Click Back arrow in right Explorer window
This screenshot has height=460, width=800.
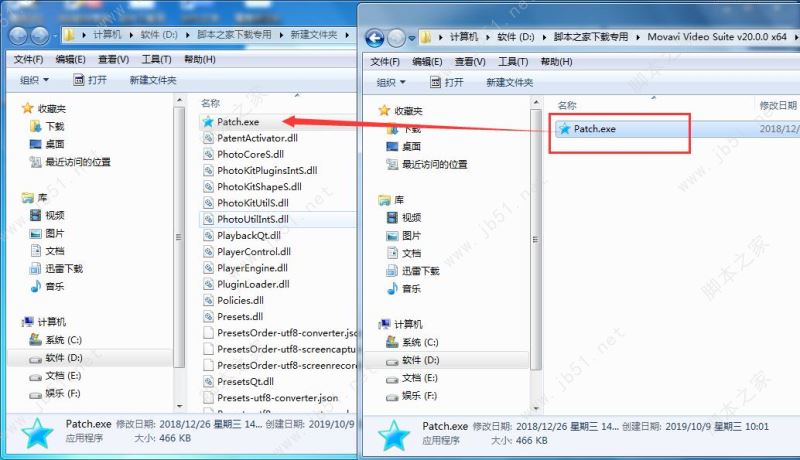(x=374, y=38)
